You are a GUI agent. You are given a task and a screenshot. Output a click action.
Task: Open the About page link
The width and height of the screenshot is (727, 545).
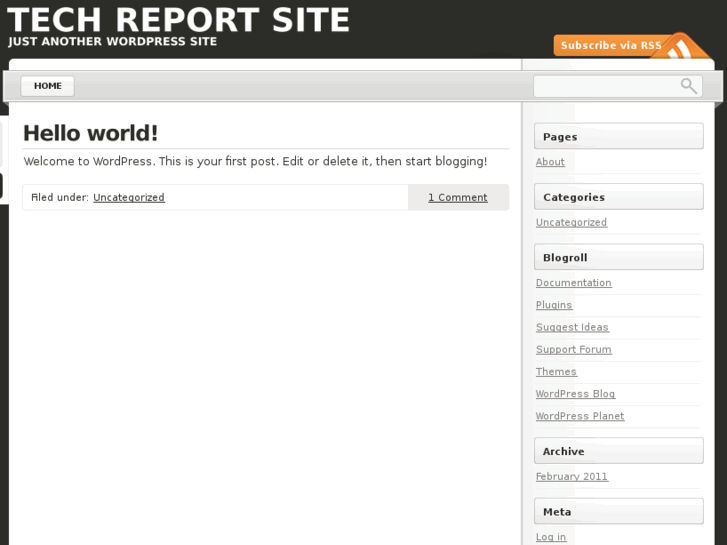[x=550, y=162]
